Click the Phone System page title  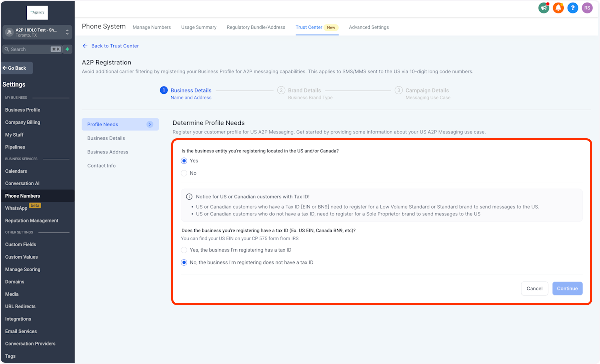click(x=104, y=26)
